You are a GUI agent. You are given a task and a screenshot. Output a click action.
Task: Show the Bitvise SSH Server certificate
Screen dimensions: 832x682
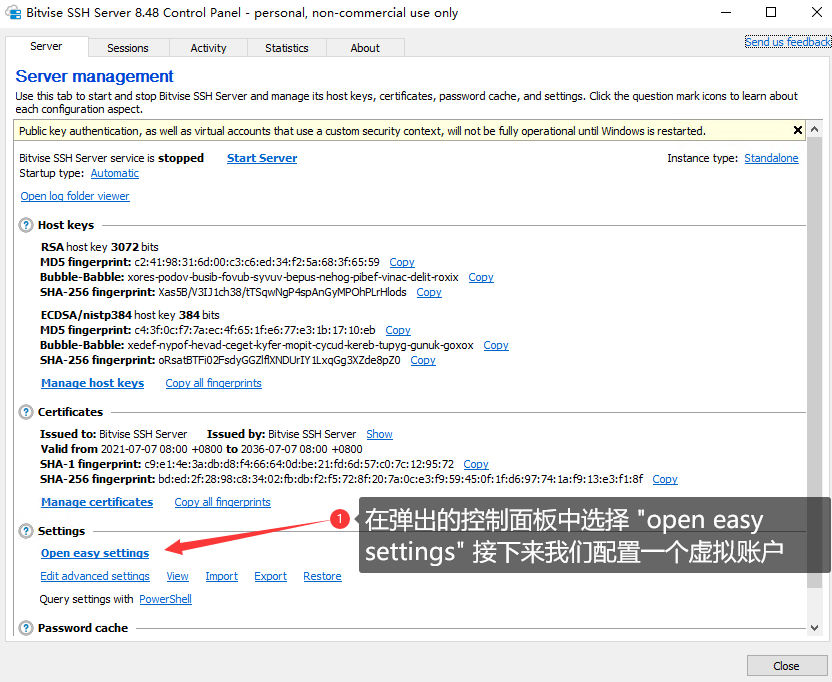379,434
